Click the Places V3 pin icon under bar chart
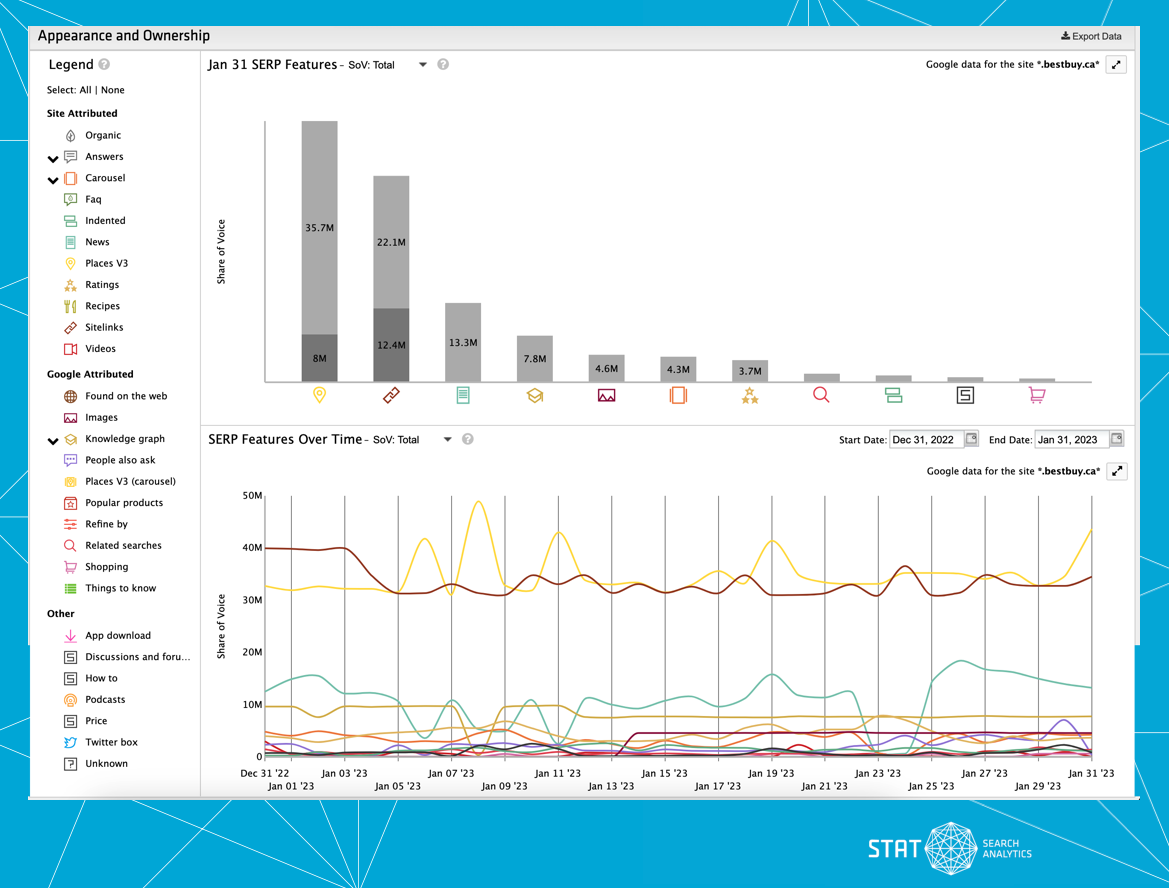Viewport: 1169px width, 888px height. 319,395
